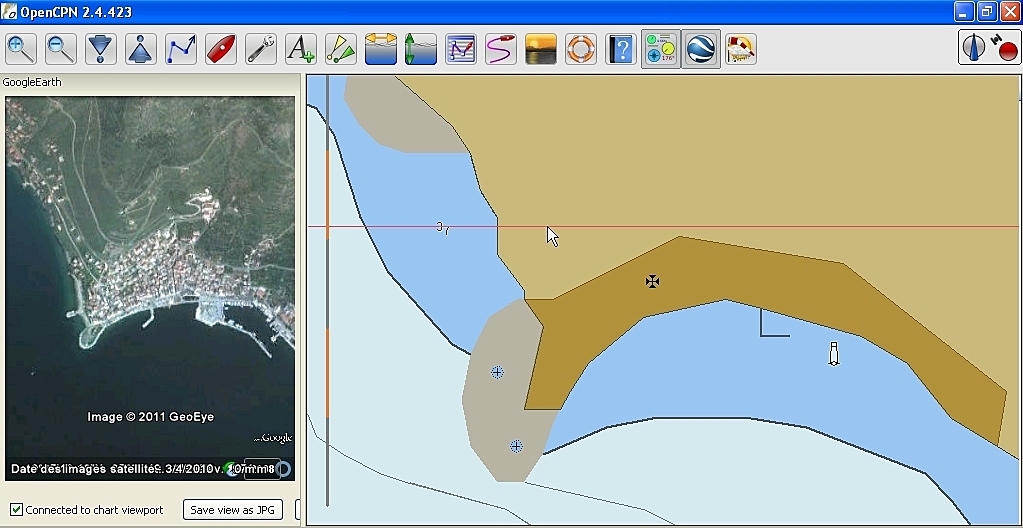Select the Create Route tool

181,49
